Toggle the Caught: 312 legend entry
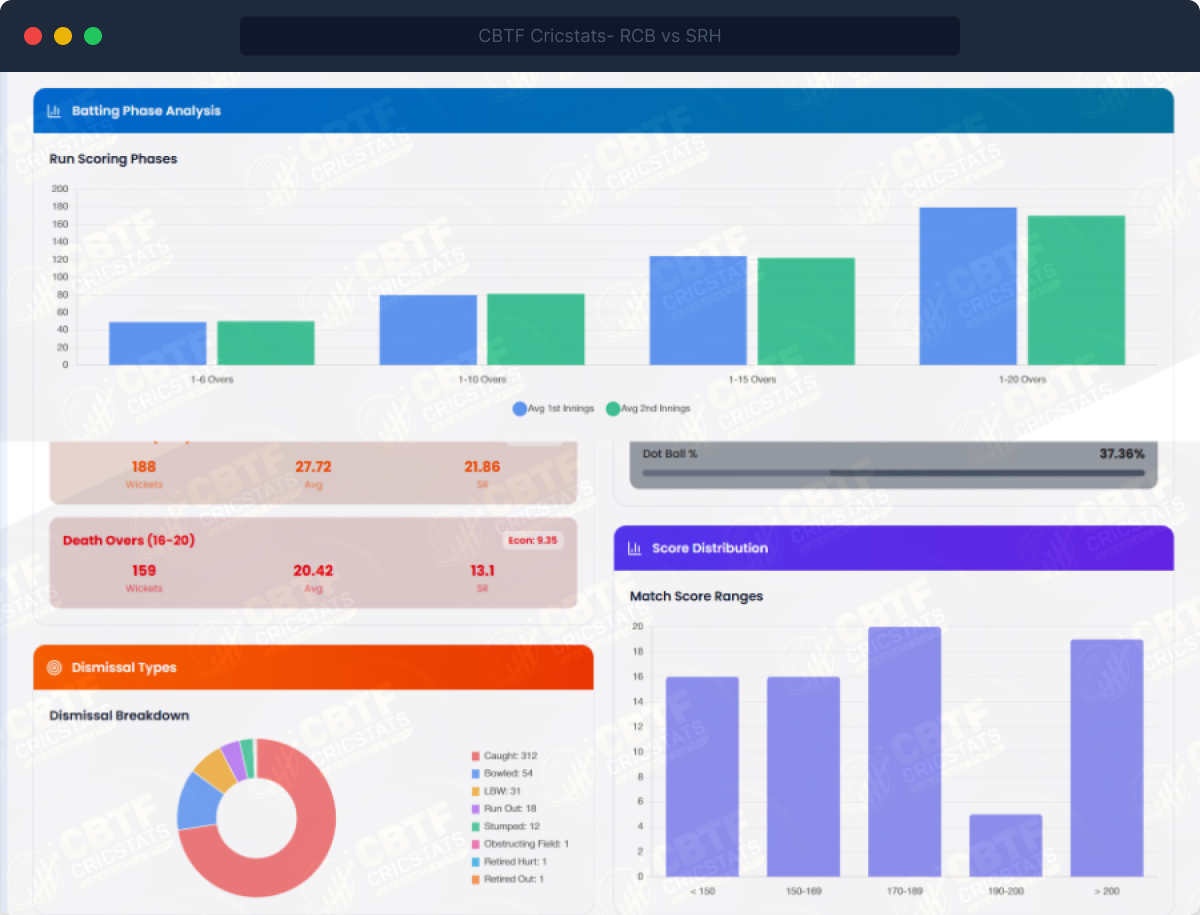Viewport: 1200px width, 915px height. [510, 756]
